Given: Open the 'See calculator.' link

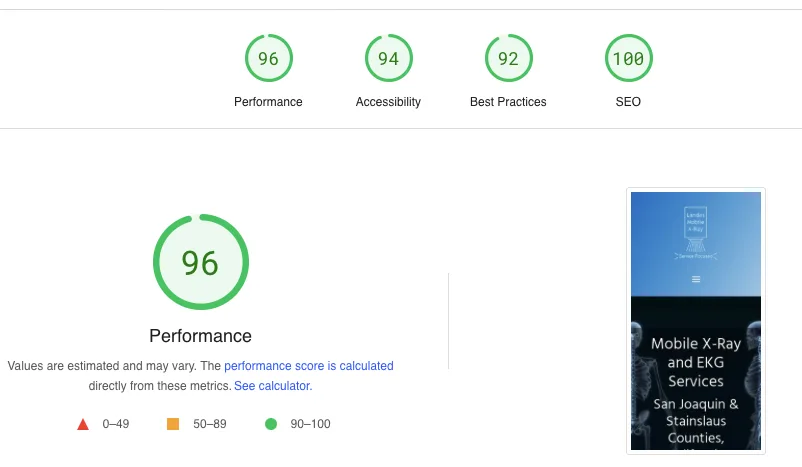Looking at the screenshot, I should pyautogui.click(x=273, y=386).
